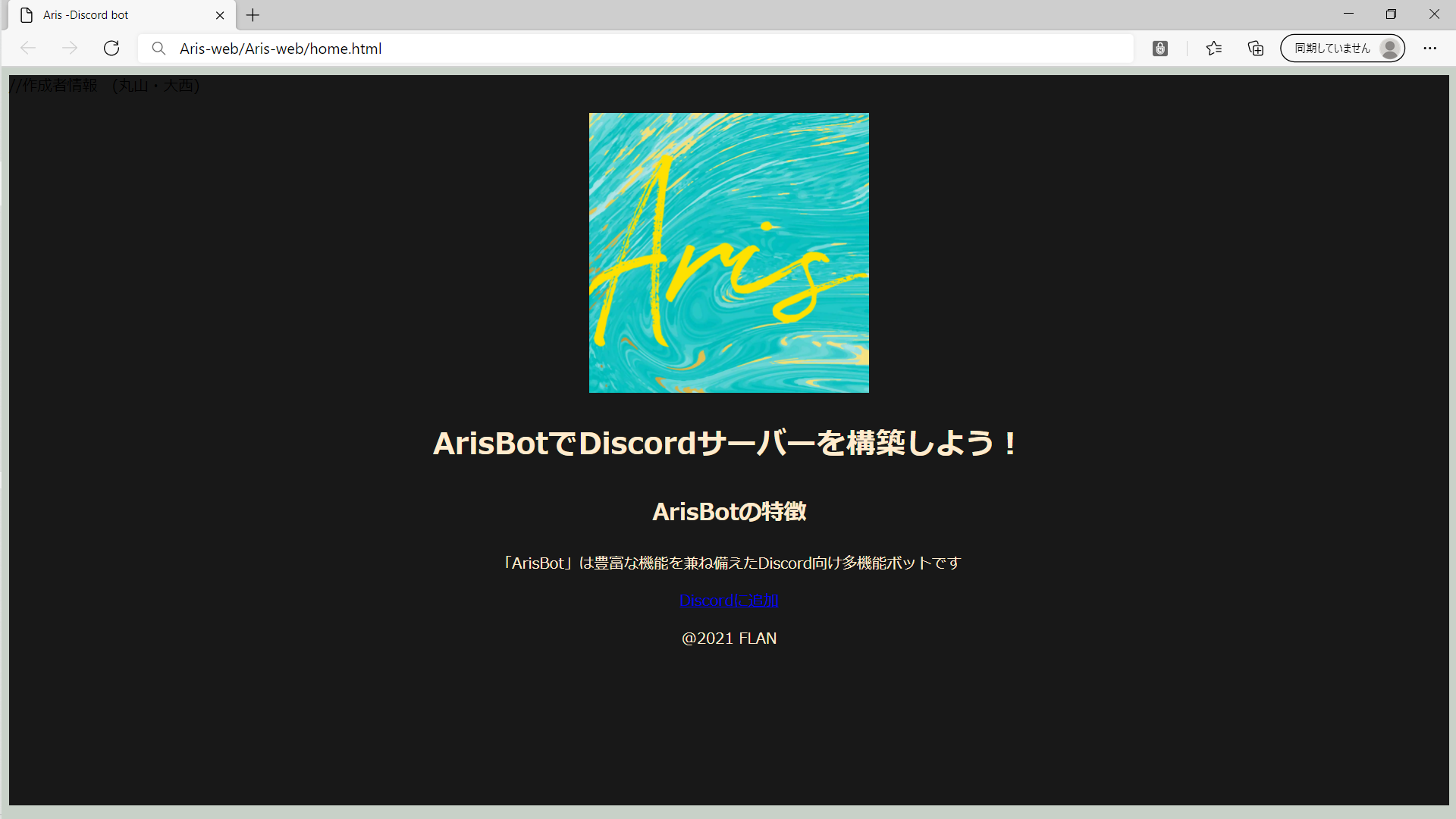This screenshot has height=819, width=1456.
Task: Open the browser Settings and more menu
Action: [1430, 49]
